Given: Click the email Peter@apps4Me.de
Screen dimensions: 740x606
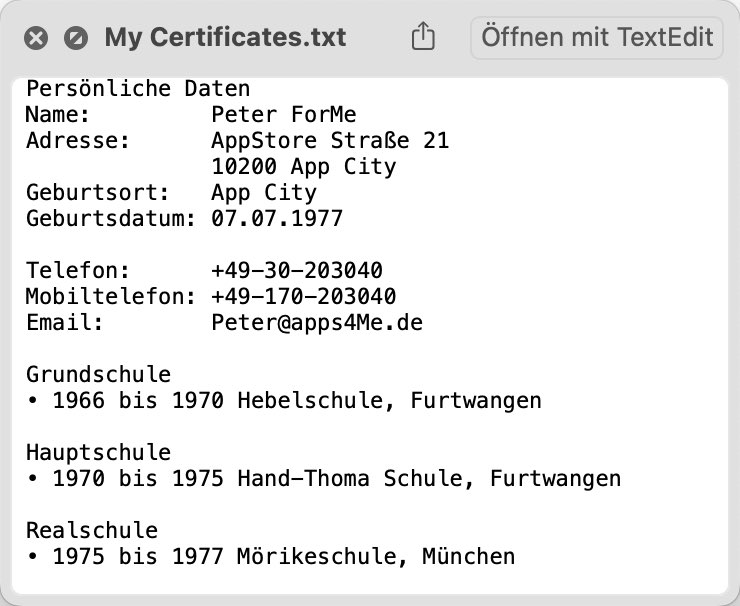Looking at the screenshot, I should pyautogui.click(x=317, y=323).
